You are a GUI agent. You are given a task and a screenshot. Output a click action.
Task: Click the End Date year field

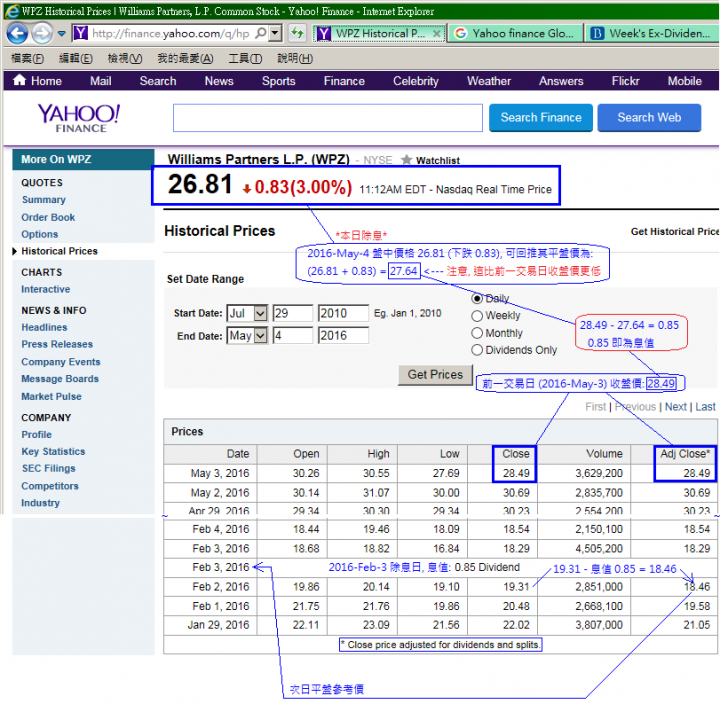tap(343, 336)
